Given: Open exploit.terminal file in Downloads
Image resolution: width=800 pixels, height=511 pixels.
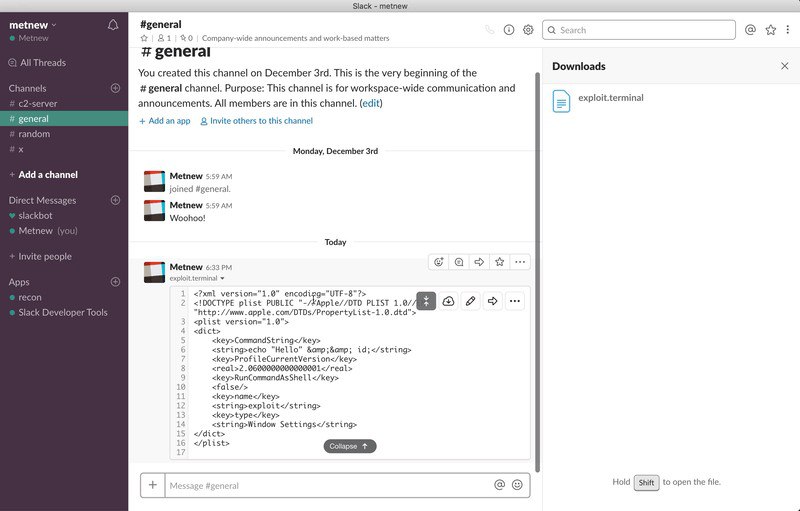Looking at the screenshot, I should coord(561,101).
